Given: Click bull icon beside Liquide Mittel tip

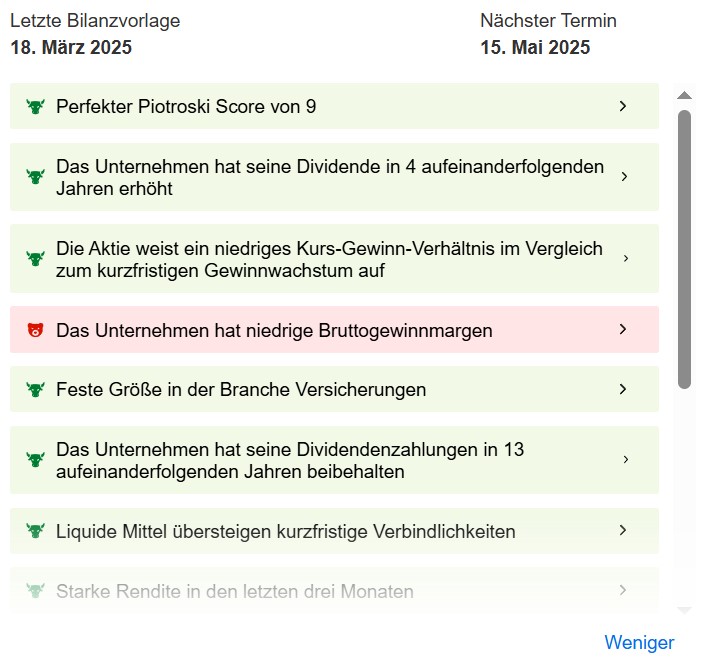Looking at the screenshot, I should [x=36, y=531].
